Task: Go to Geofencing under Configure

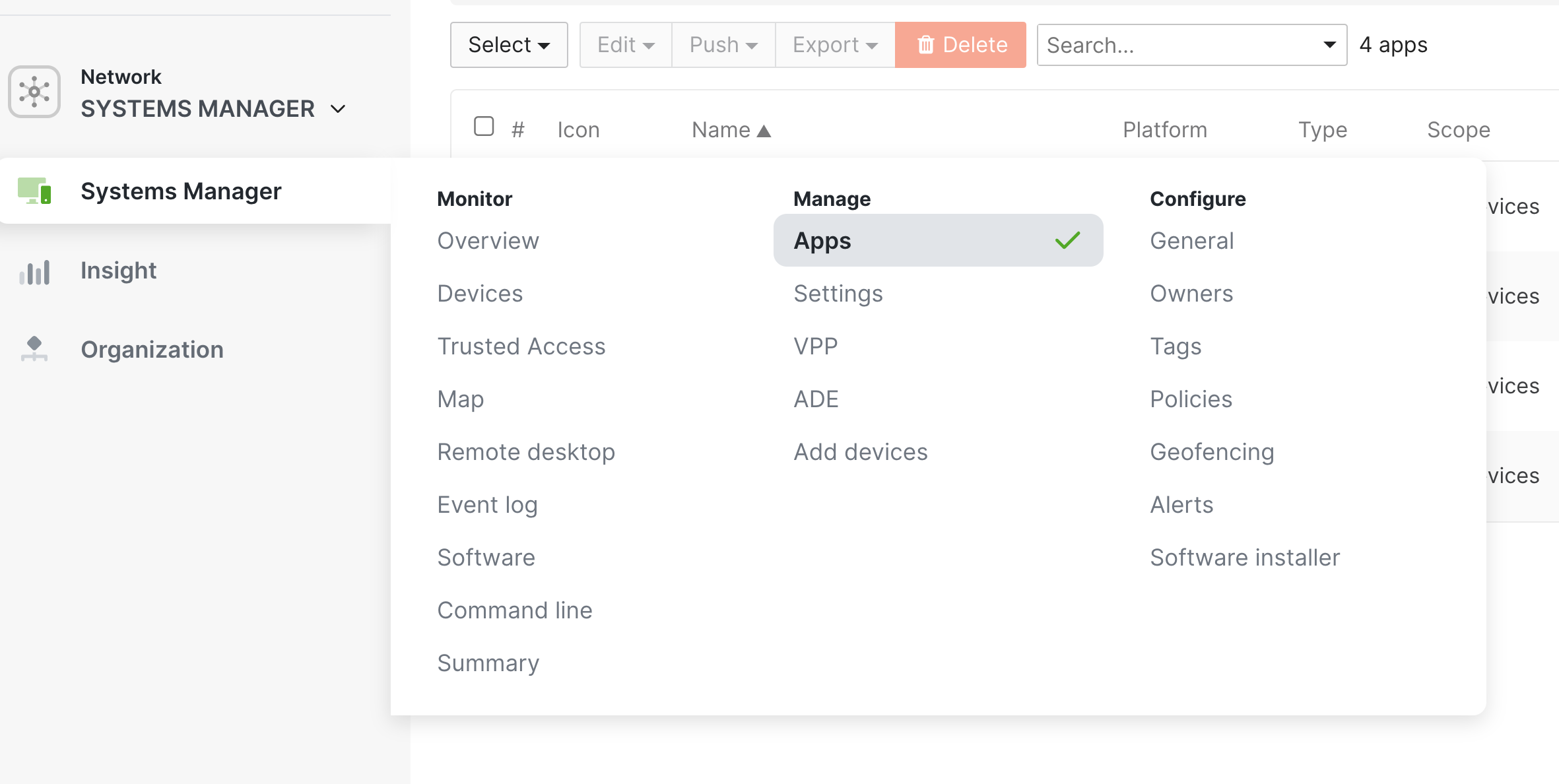Action: click(x=1212, y=451)
